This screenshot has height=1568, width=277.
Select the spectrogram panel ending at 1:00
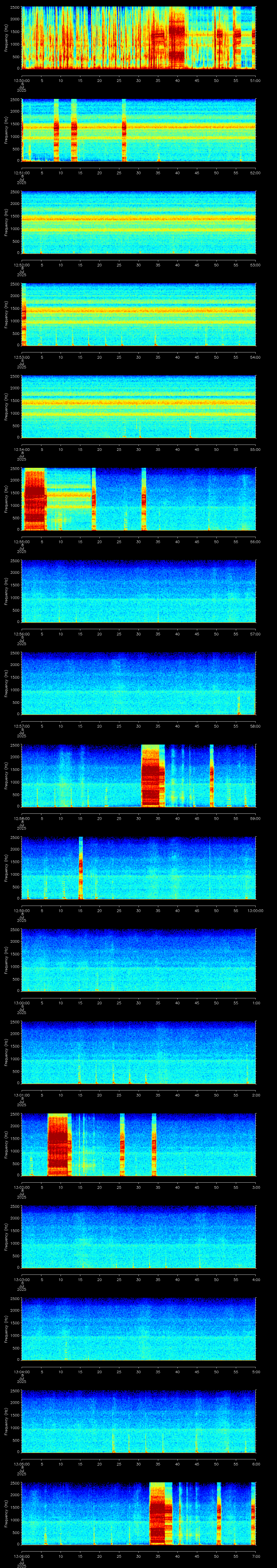pos(139,960)
